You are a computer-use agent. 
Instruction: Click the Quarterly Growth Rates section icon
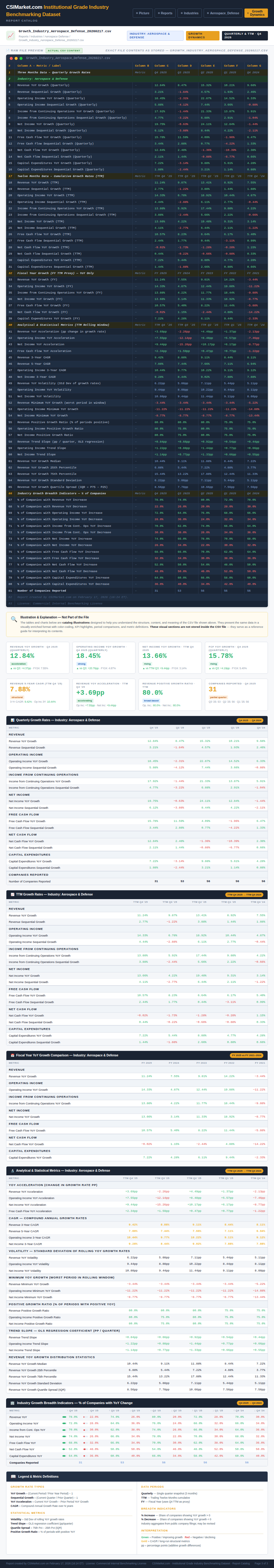(x=12, y=720)
